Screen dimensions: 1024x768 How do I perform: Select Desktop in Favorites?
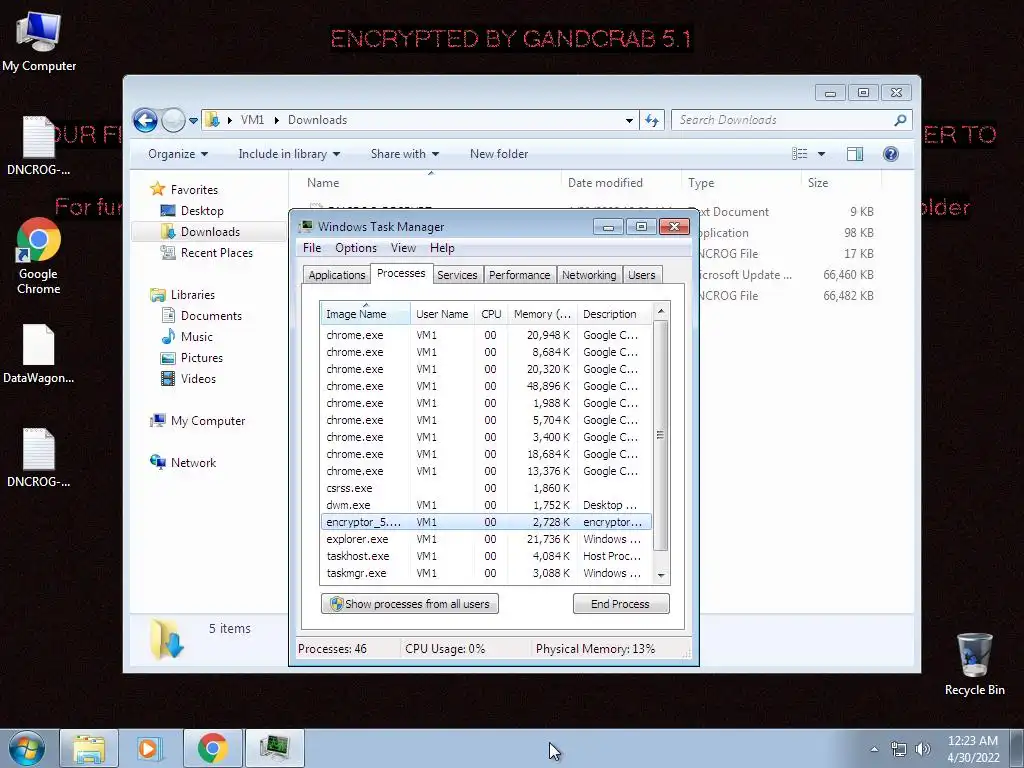point(202,211)
